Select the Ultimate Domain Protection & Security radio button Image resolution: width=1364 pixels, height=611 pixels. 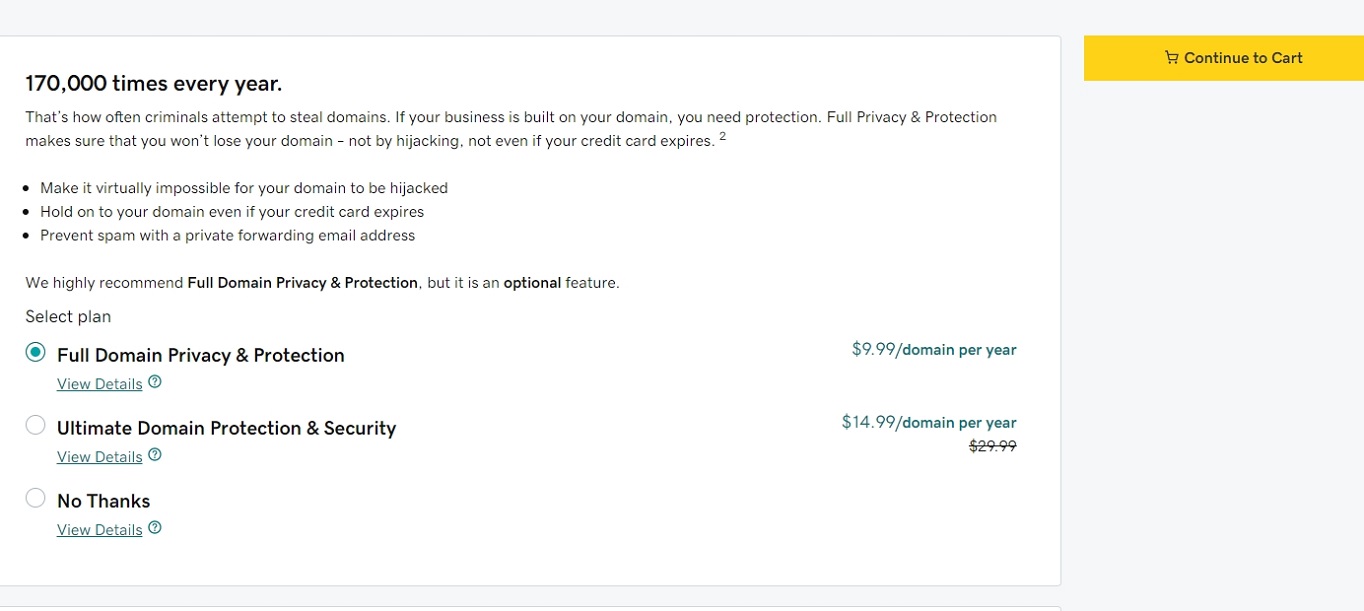(36, 425)
